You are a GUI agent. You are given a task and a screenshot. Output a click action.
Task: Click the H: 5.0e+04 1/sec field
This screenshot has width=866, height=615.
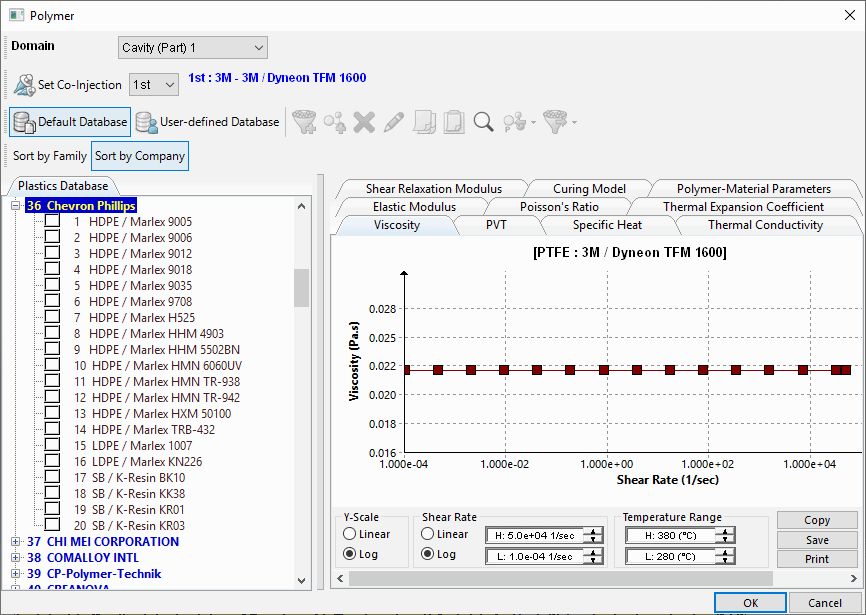click(535, 535)
